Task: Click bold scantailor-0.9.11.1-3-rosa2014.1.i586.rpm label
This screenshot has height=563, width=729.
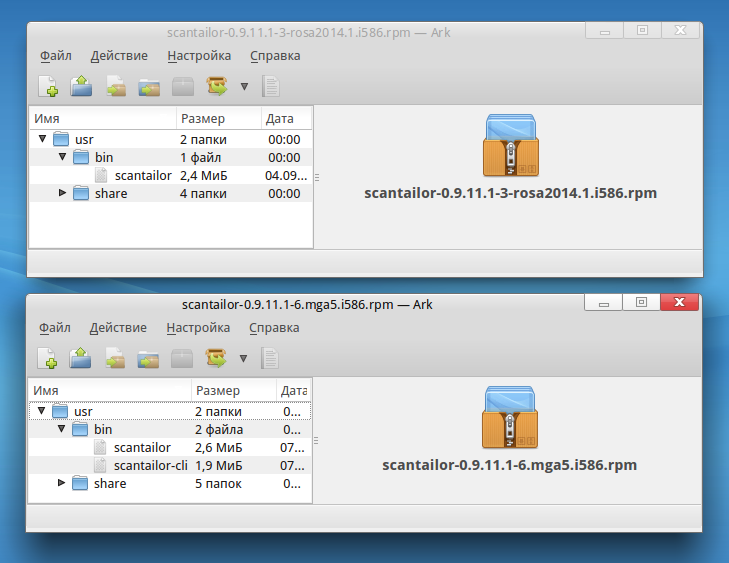Action: 510,193
